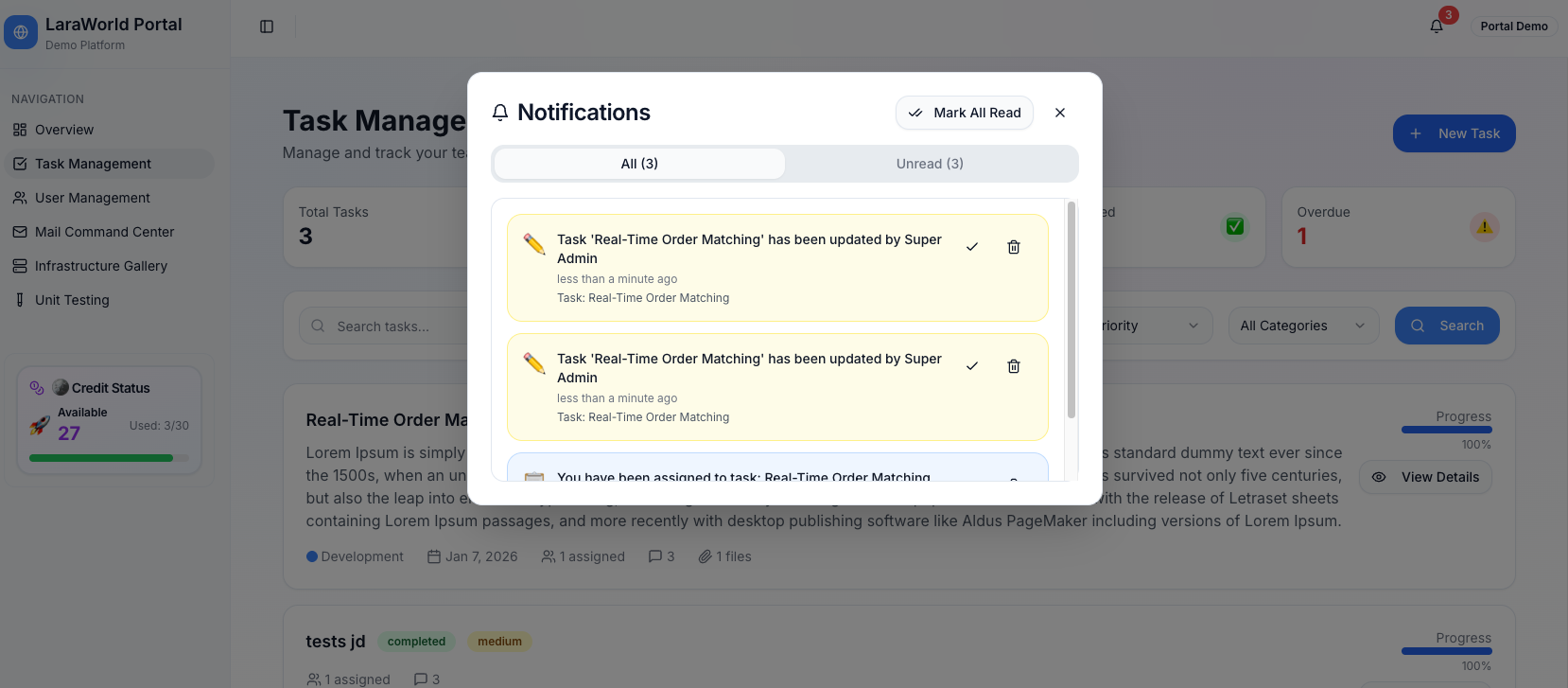1568x688 pixels.
Task: Switch to the All (3) tab
Action: pos(637,163)
